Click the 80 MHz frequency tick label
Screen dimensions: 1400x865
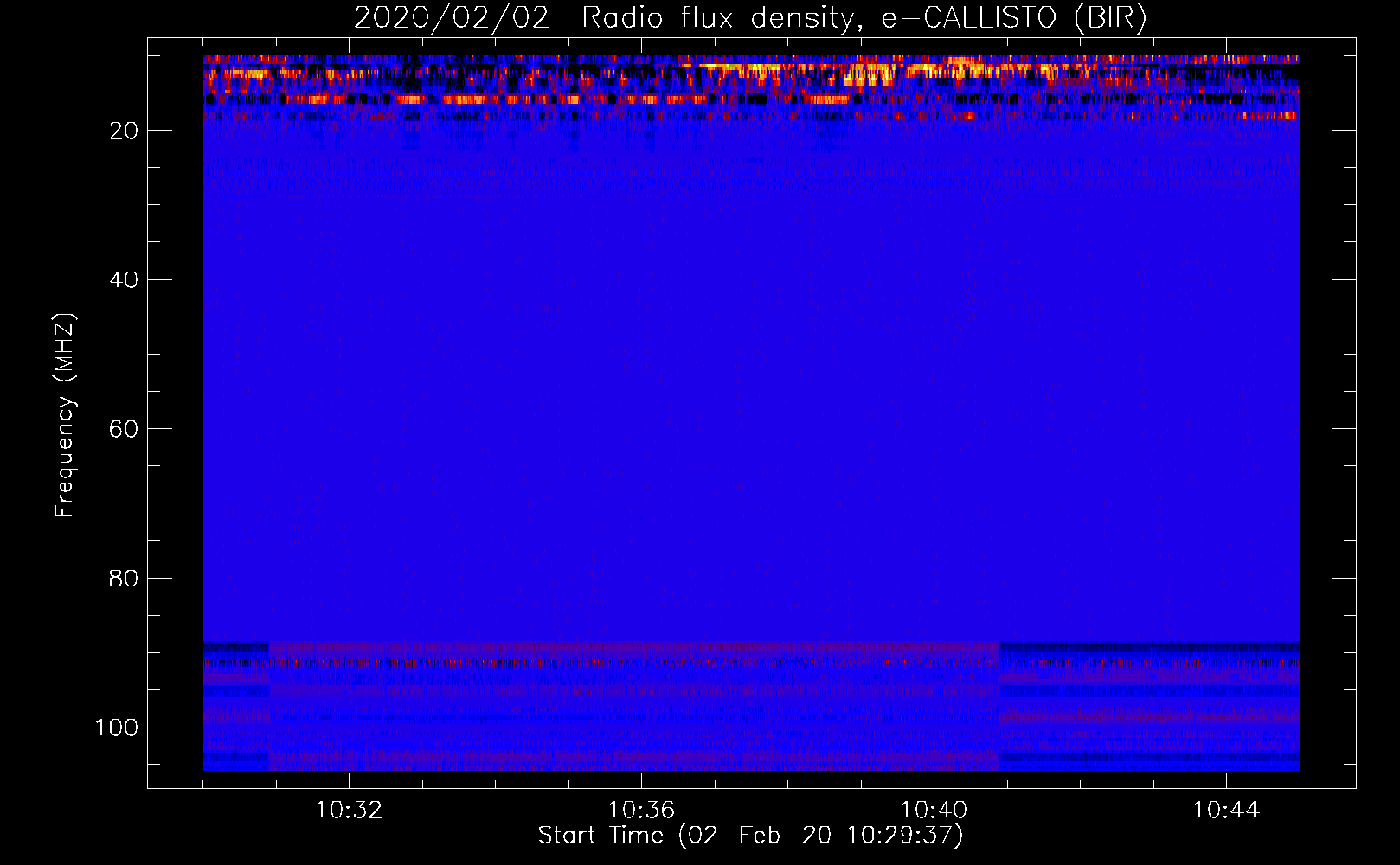(124, 578)
